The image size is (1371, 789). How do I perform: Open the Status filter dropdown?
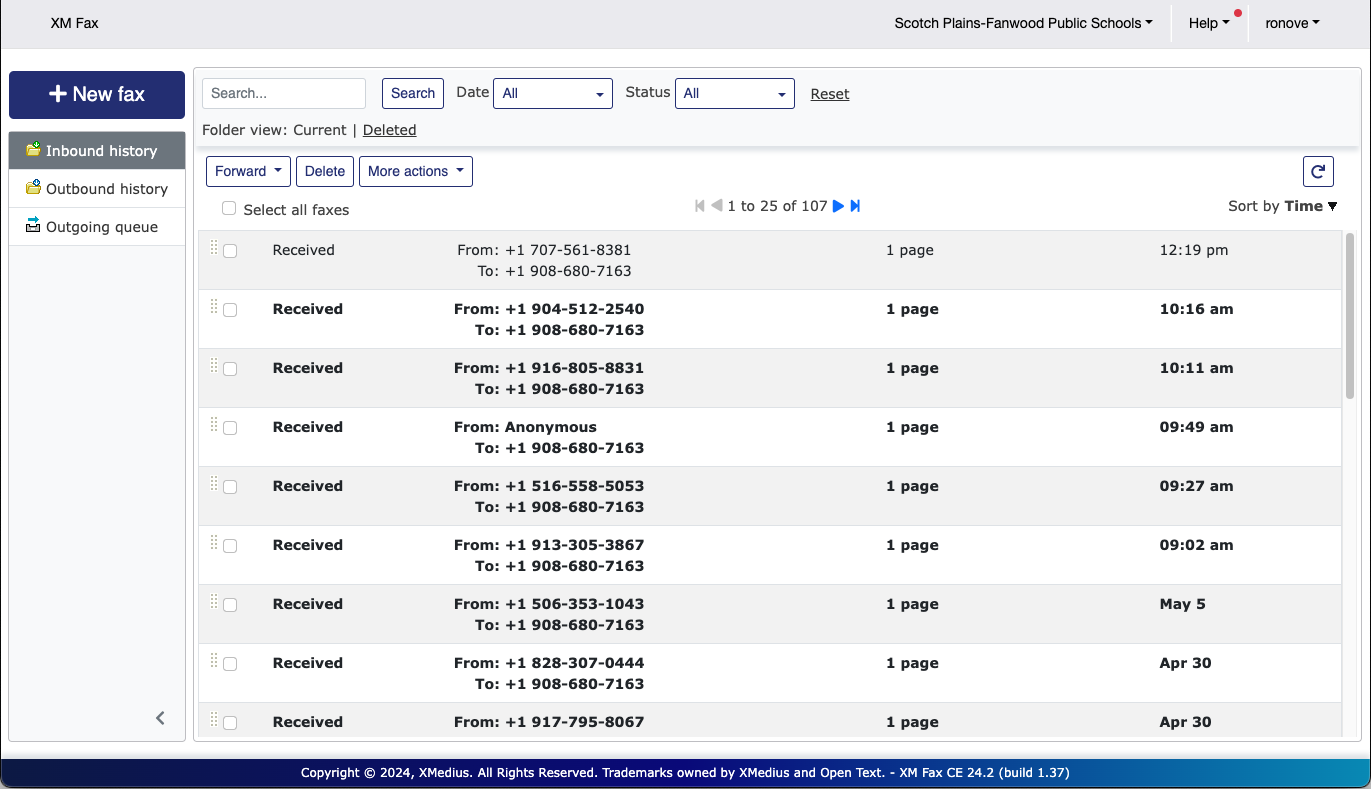(x=734, y=93)
